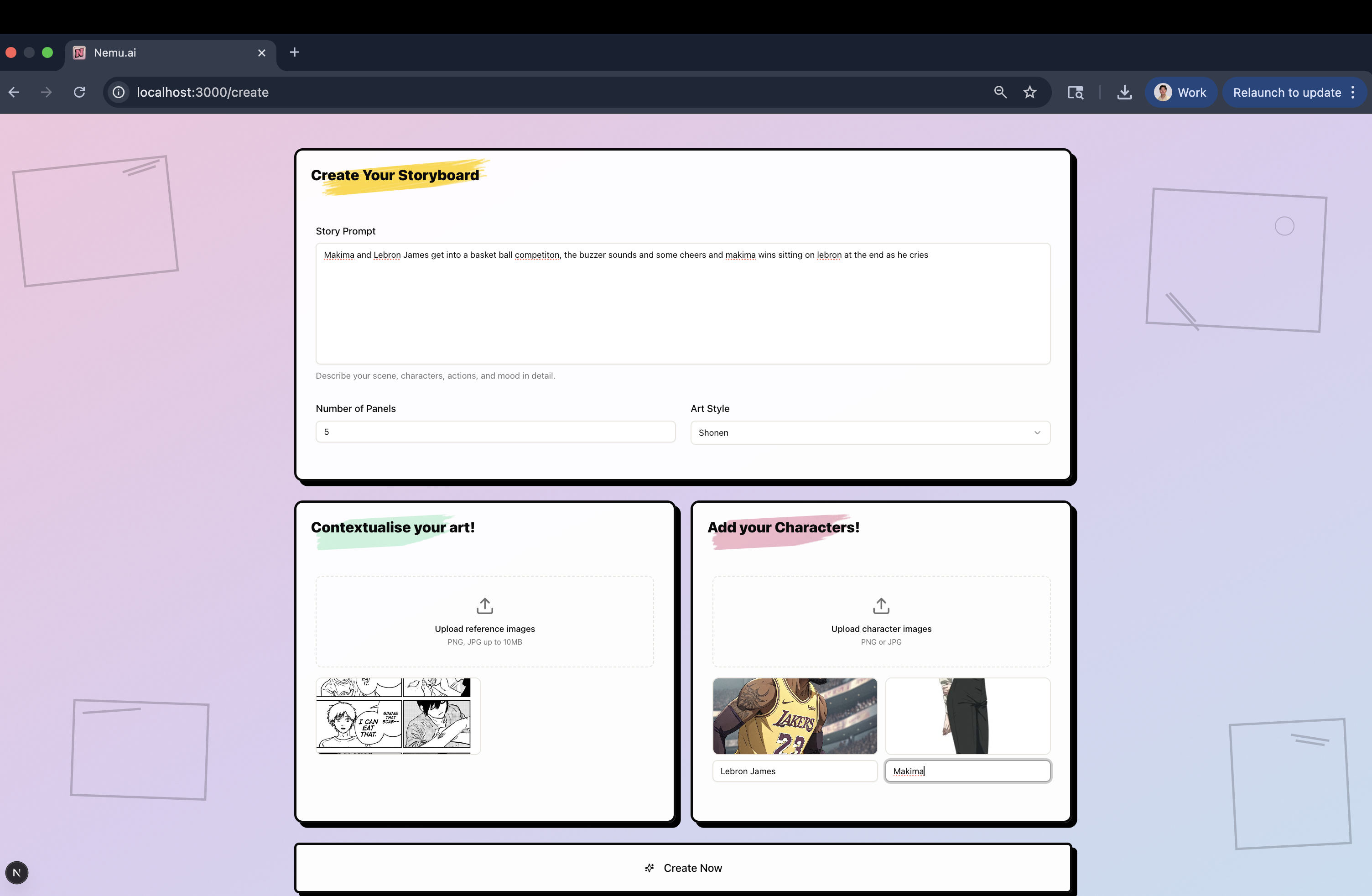Click the bookmark star icon
Image resolution: width=1372 pixels, height=896 pixels.
pos(1029,92)
